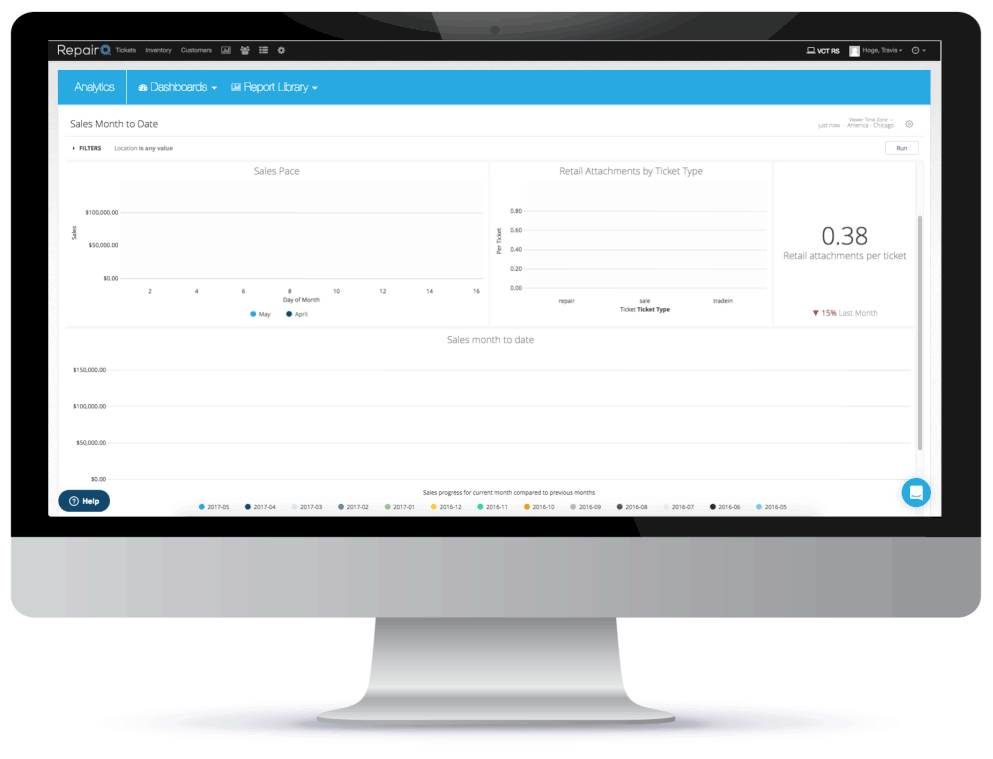Click the dashboard vertical scrollbar
This screenshot has width=993, height=759.
coord(920,332)
